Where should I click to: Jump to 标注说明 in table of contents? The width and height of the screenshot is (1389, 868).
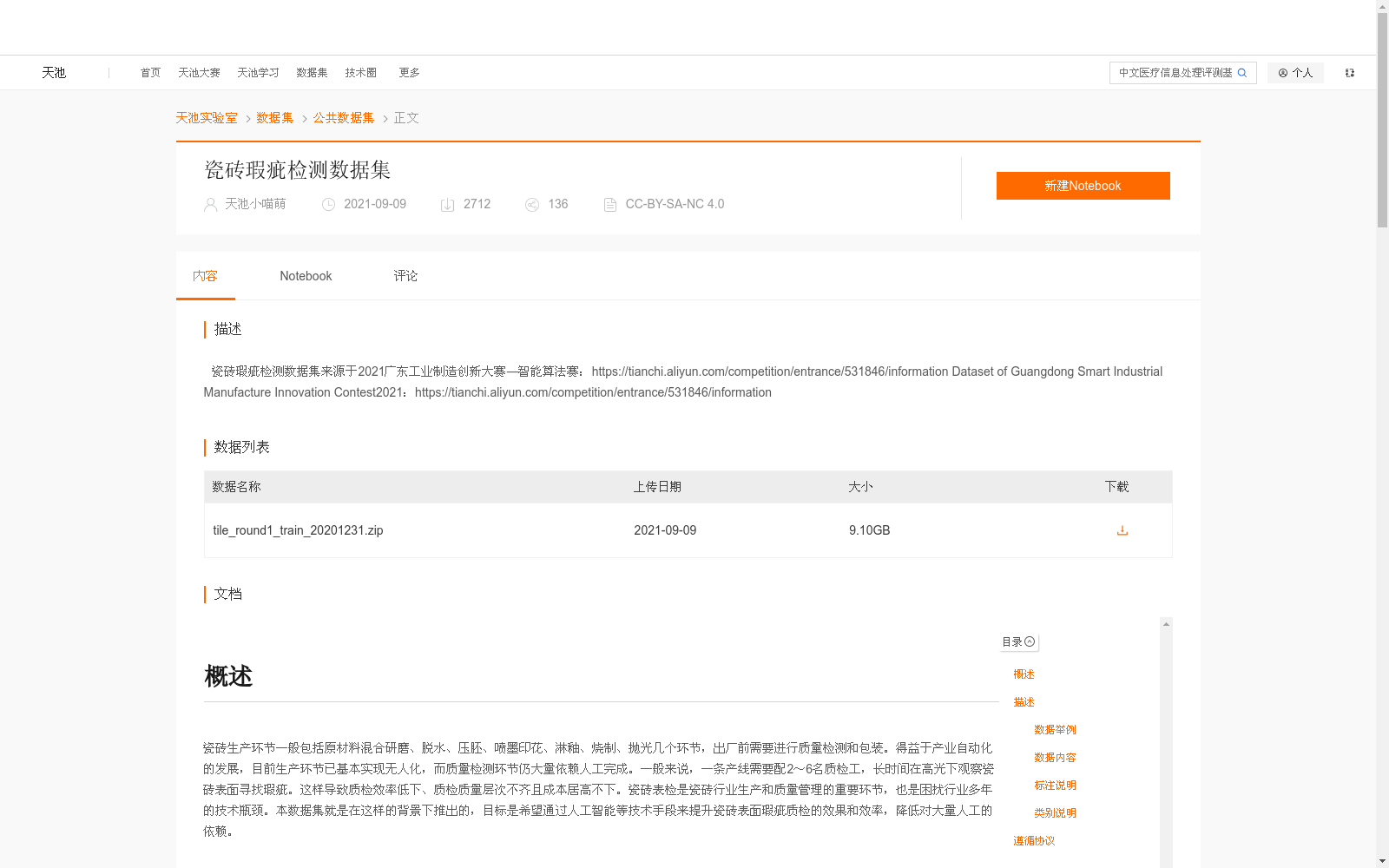pos(1055,786)
